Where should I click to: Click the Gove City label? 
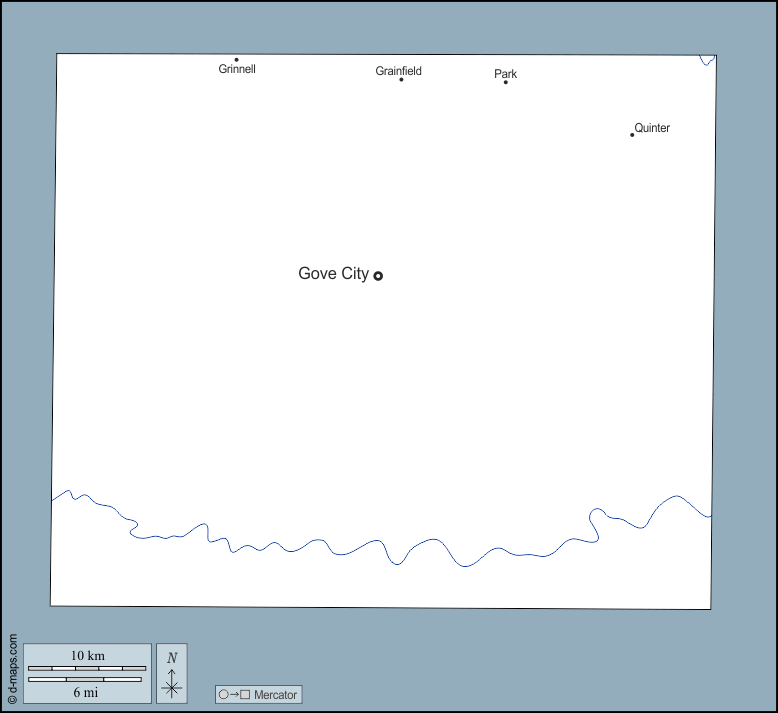tap(333, 273)
